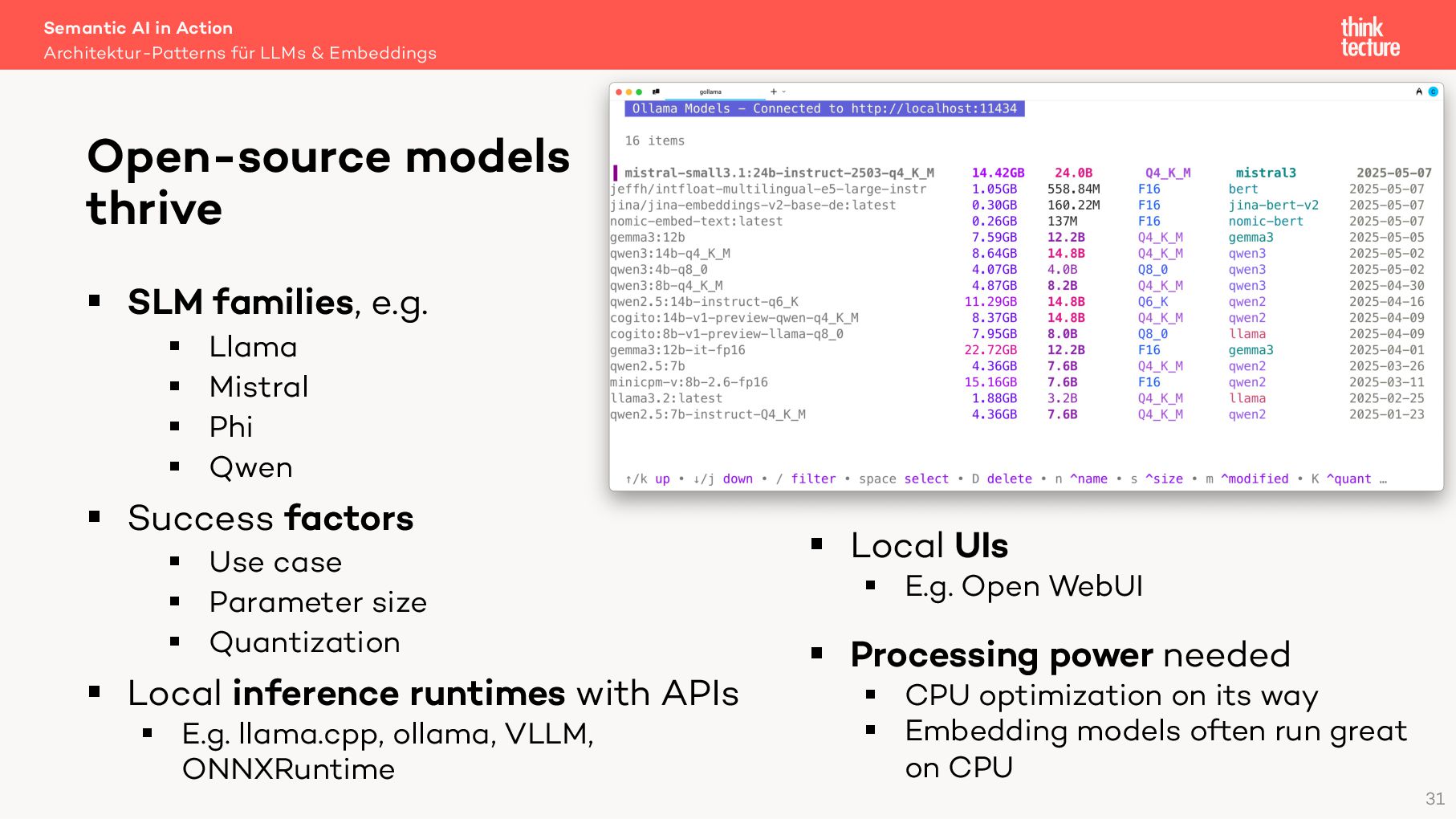Screen dimensions: 1456x819
Task: Click the 'select' shortcut hint
Action: click(926, 479)
